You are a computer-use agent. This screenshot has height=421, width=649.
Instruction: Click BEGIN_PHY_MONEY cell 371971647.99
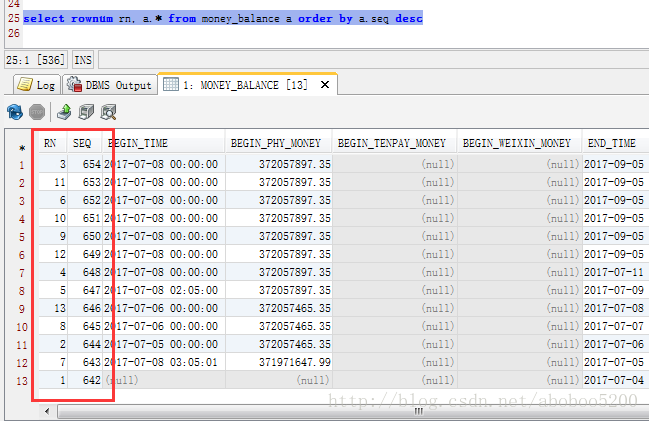point(279,362)
